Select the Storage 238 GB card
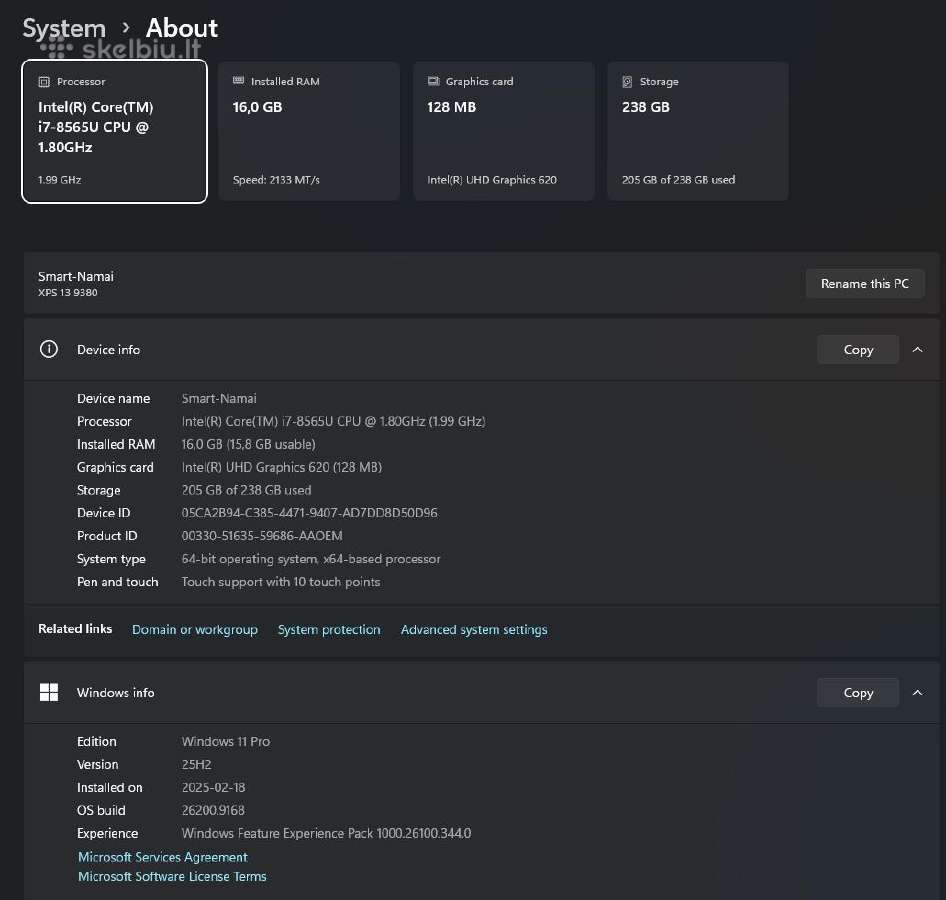This screenshot has width=946, height=900. pos(698,131)
